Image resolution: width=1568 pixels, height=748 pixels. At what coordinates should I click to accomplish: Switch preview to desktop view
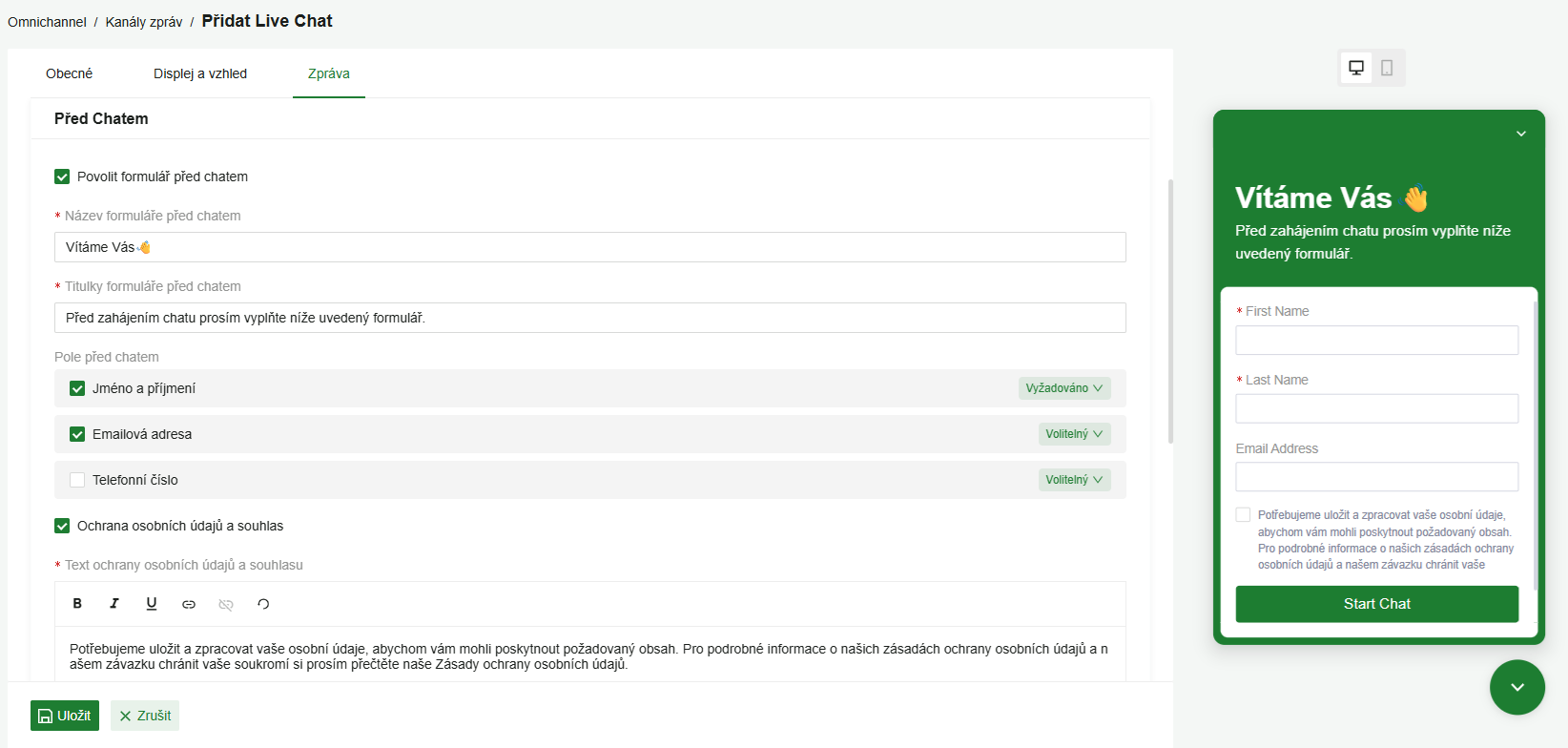pos(1356,68)
